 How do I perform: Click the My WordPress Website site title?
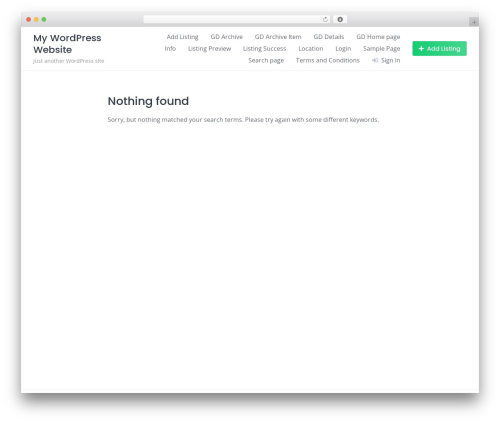coord(67,44)
